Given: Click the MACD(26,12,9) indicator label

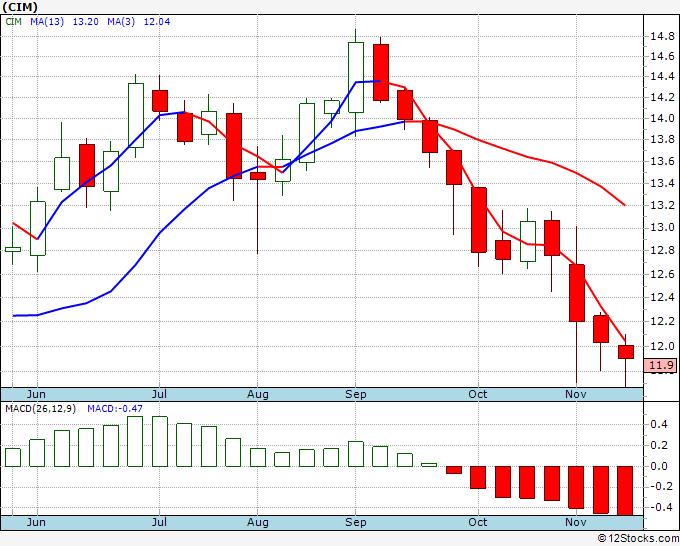Looking at the screenshot, I should 40,409.
